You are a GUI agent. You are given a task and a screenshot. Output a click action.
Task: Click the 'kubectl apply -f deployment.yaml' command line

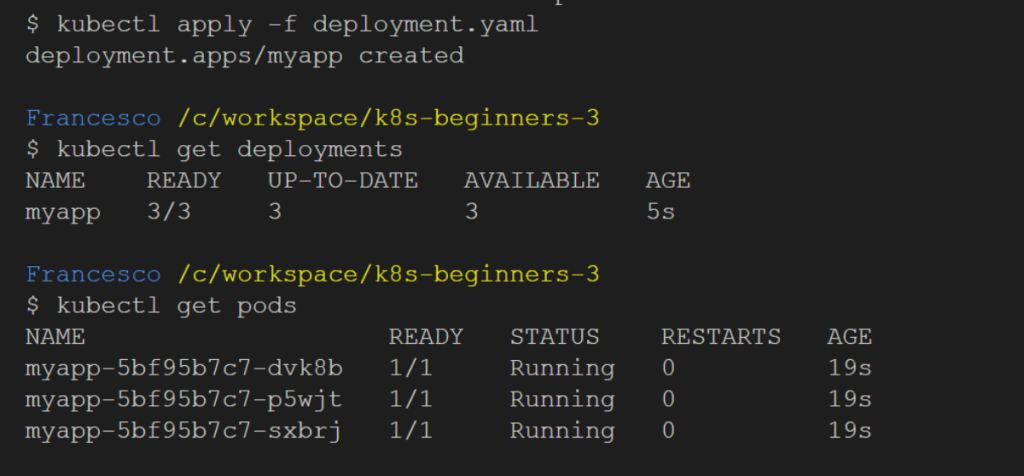point(296,25)
